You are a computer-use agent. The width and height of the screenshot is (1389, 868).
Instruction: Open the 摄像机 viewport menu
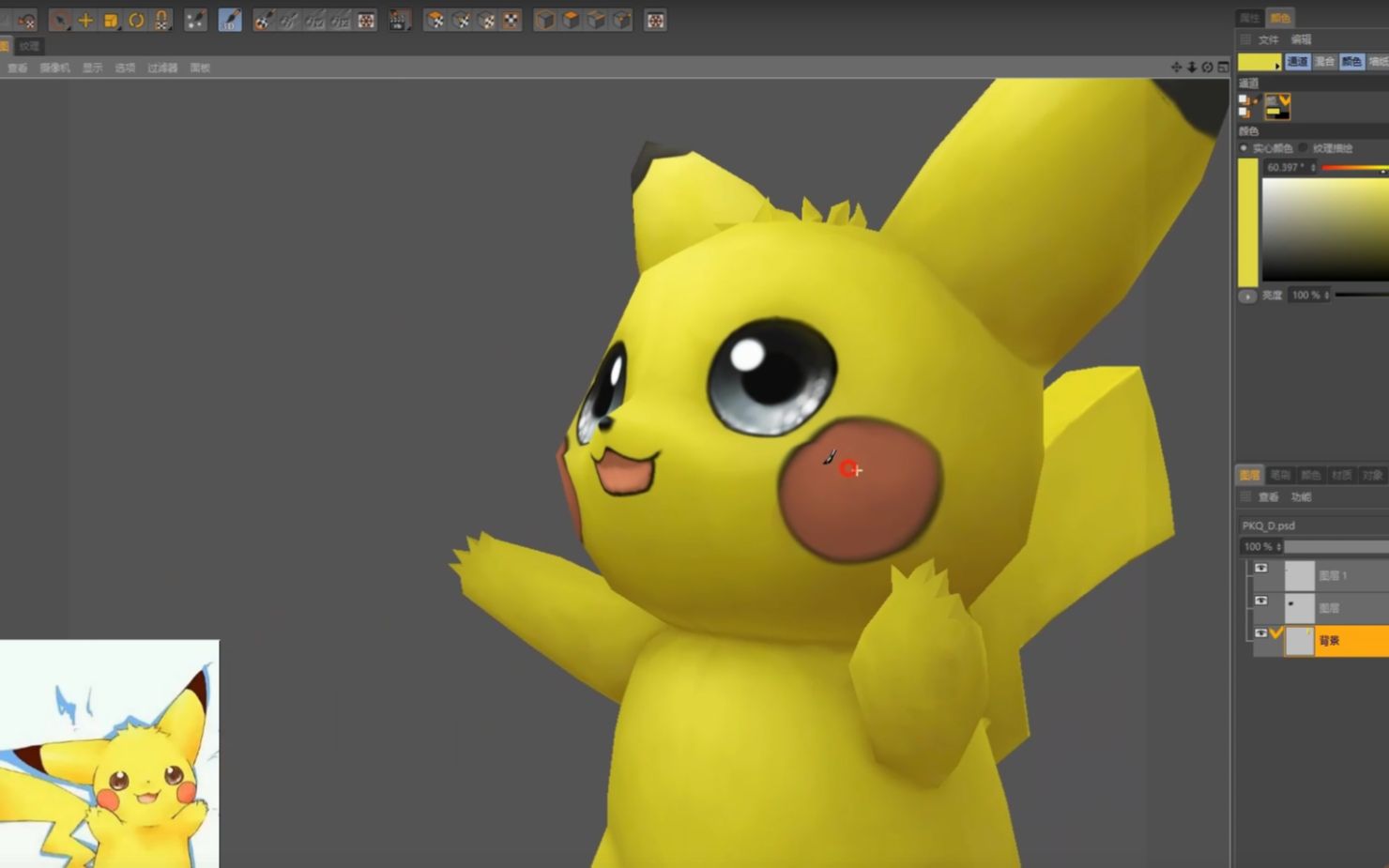click(54, 68)
